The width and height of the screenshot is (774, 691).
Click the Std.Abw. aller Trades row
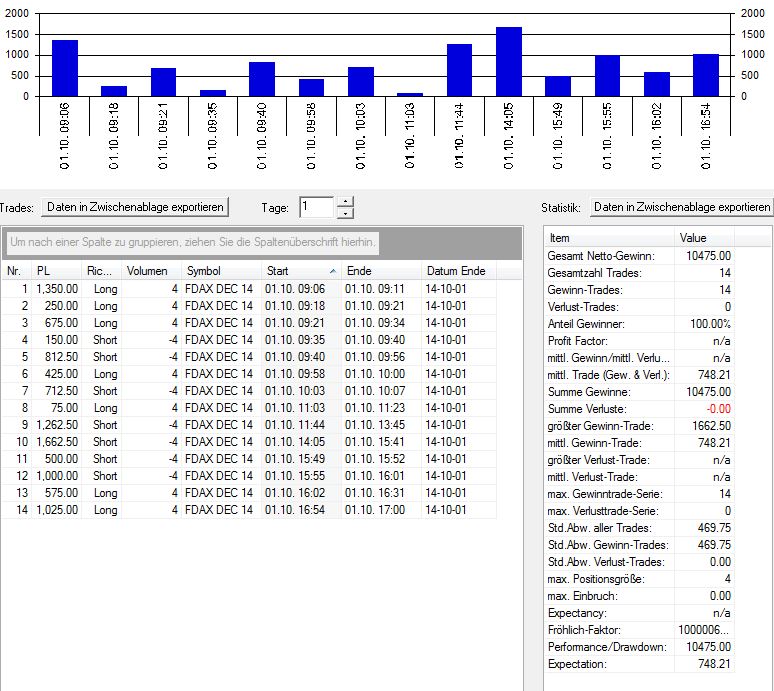(639, 528)
